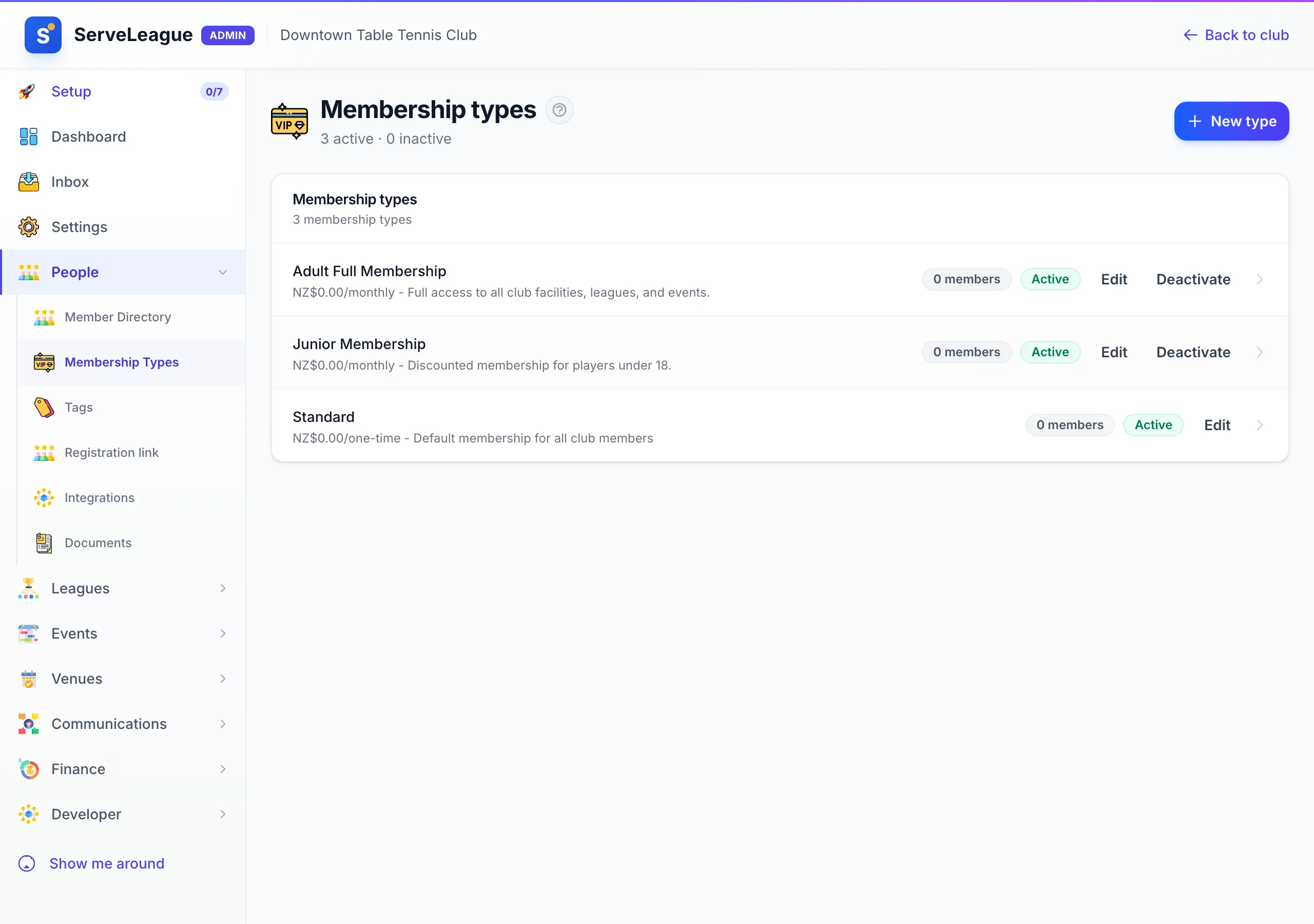Click the Settings gear icon

pos(29,227)
